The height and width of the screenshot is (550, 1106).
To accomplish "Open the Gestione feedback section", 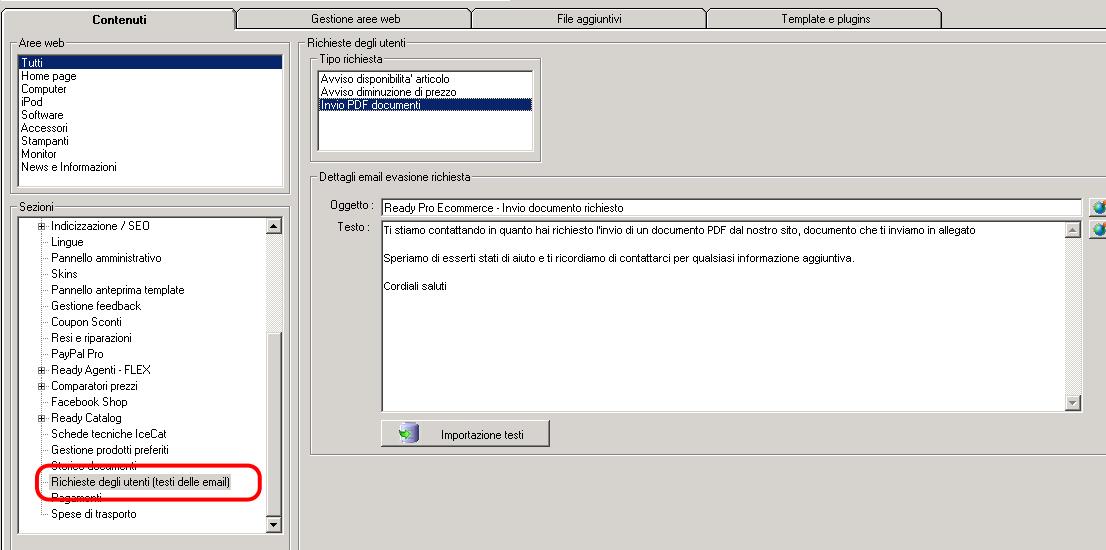I will pyautogui.click(x=96, y=306).
